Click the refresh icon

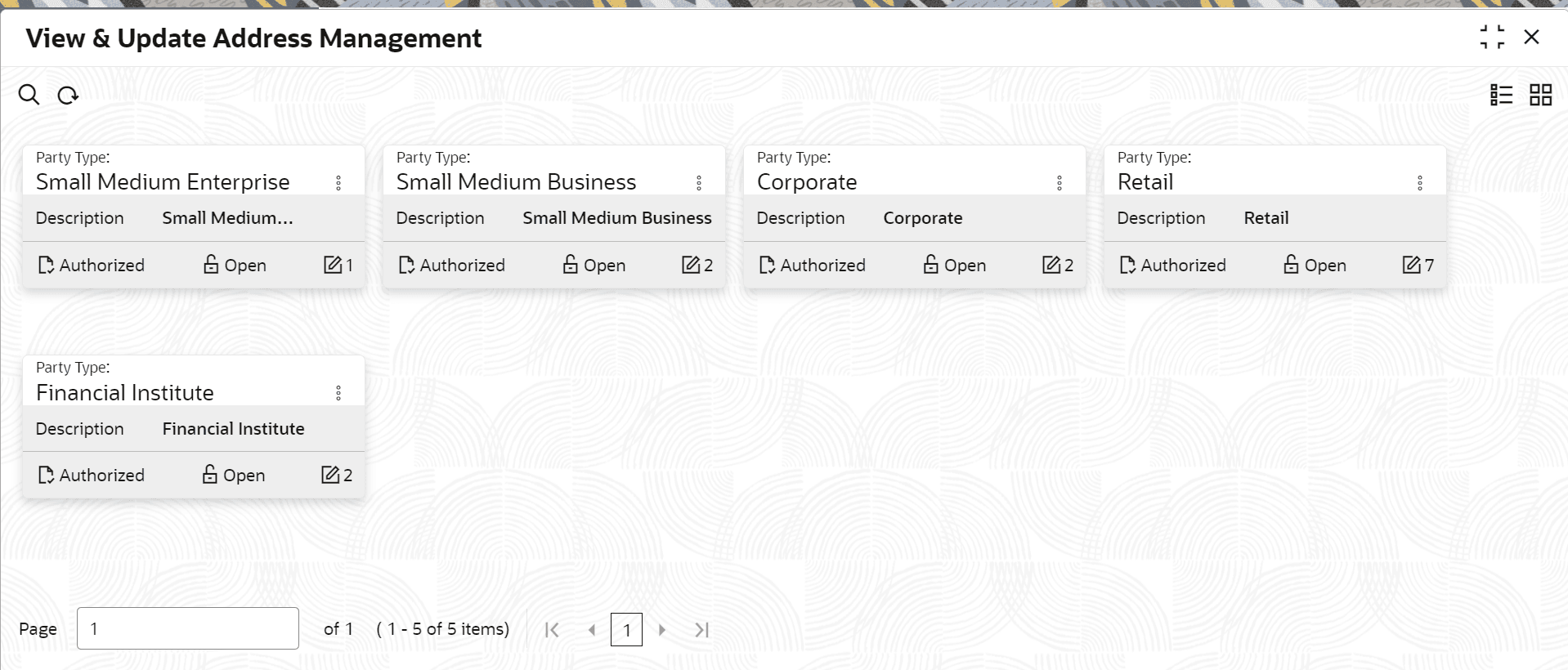tap(68, 96)
